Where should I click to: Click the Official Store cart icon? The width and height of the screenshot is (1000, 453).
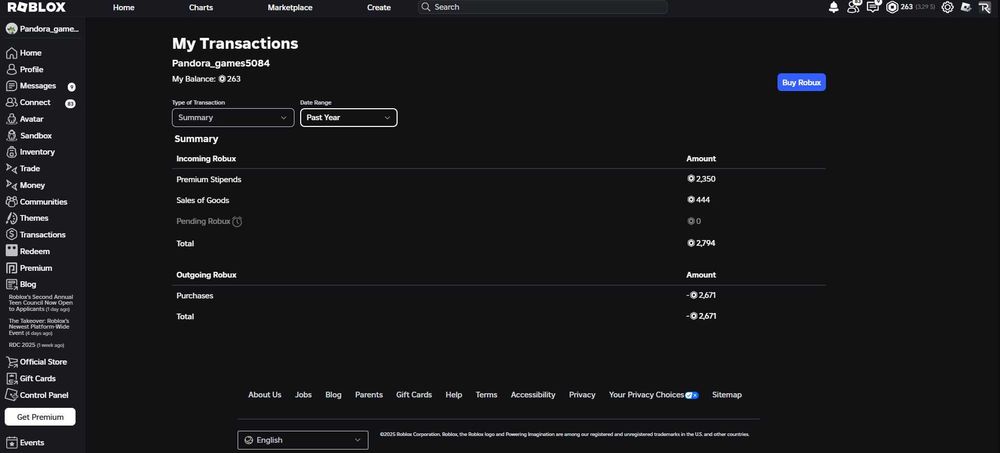click(11, 362)
